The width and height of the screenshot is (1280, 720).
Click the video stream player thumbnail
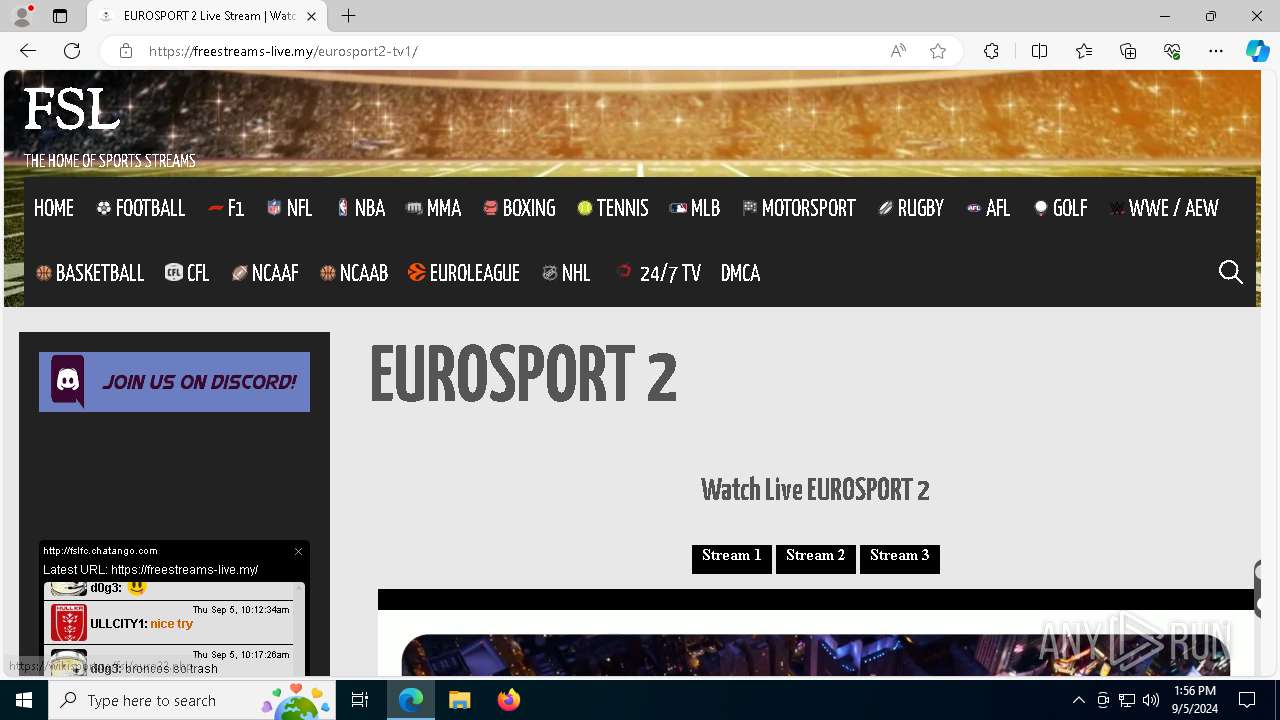click(816, 655)
